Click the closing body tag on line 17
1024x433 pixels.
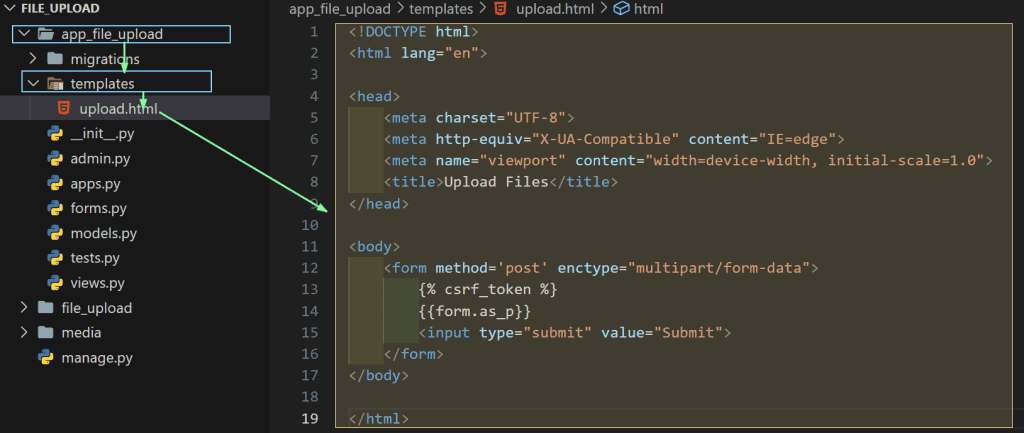(379, 376)
